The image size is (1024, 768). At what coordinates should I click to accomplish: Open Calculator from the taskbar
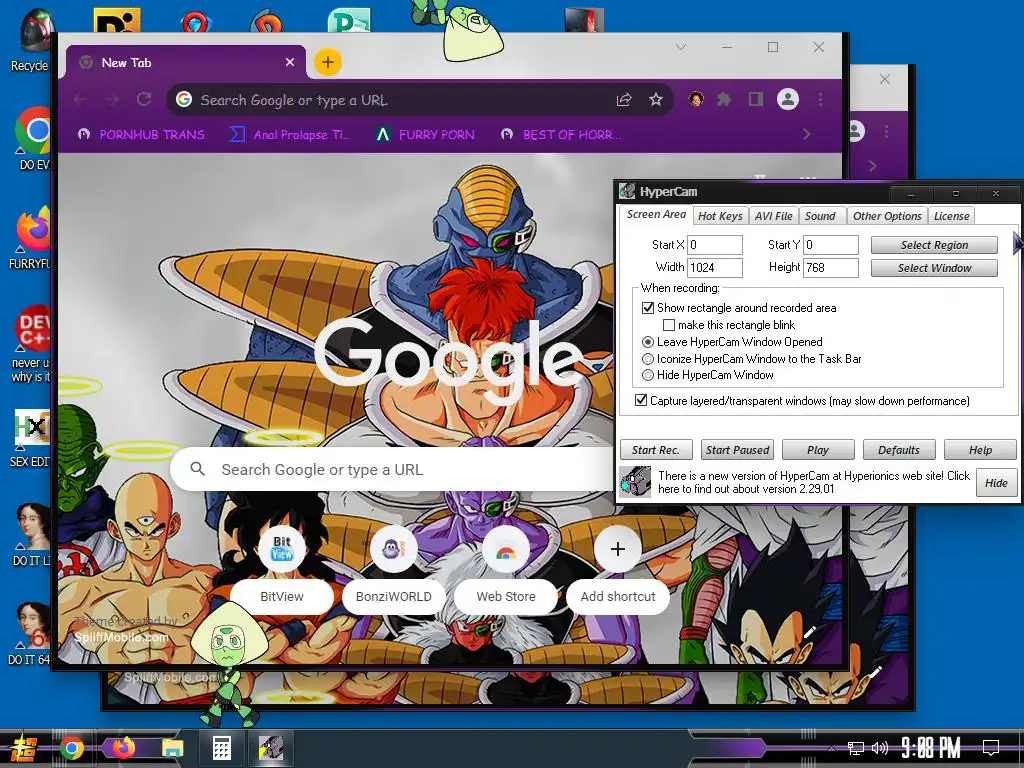point(221,748)
